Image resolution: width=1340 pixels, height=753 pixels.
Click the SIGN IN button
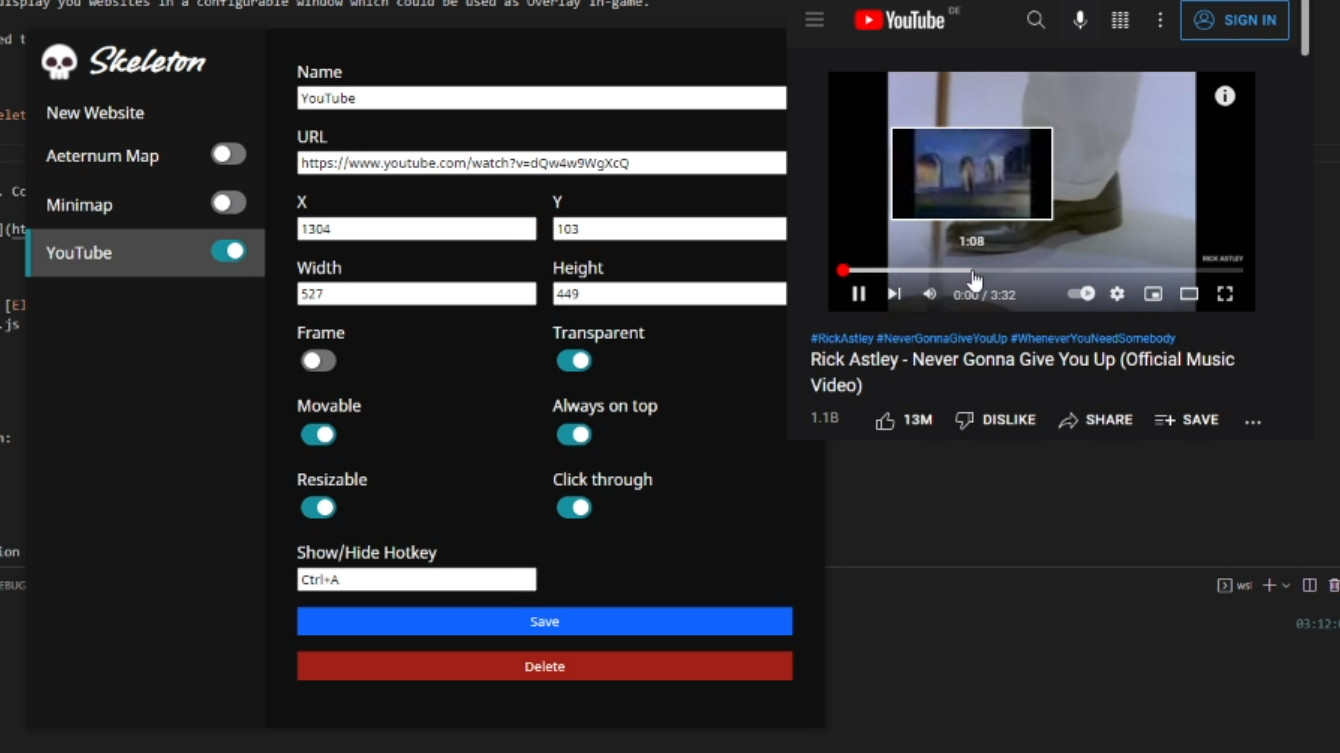click(1235, 20)
